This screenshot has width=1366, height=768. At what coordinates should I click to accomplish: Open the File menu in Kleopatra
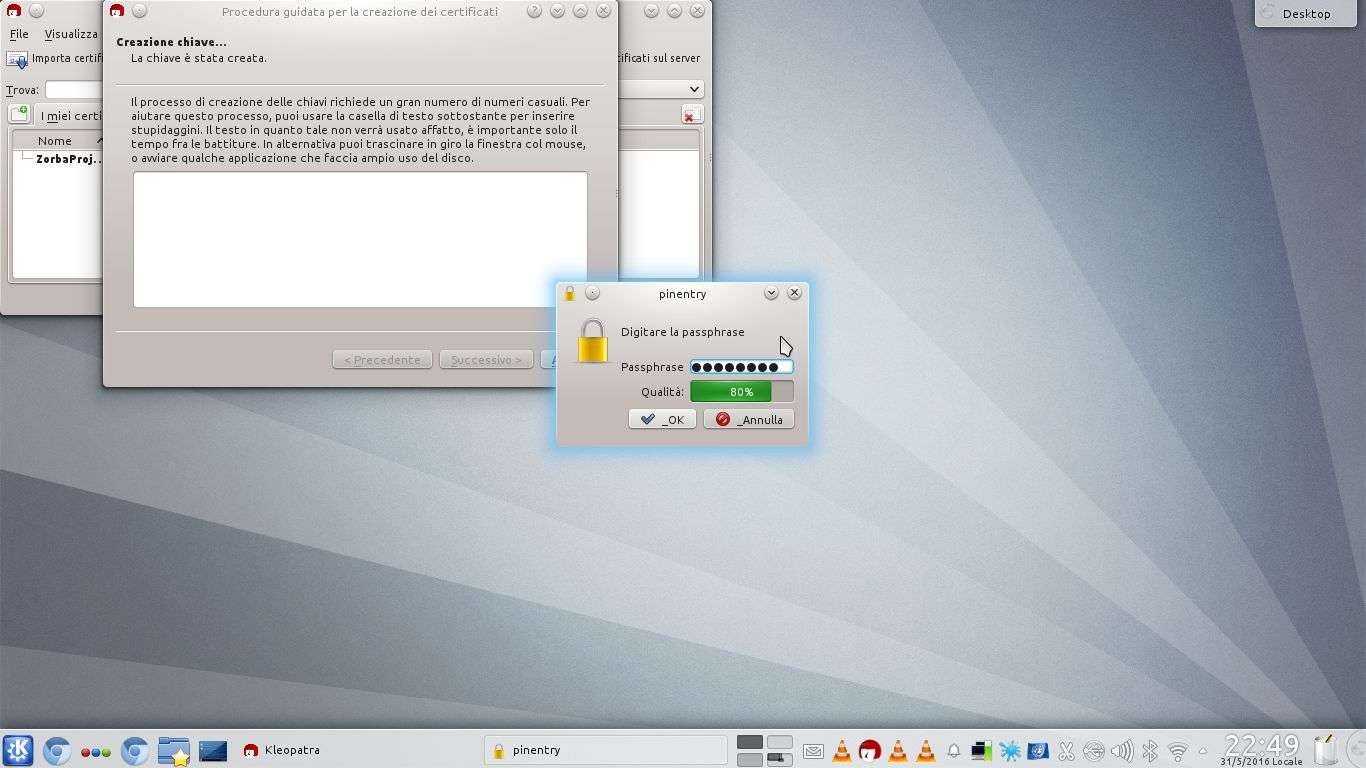19,34
